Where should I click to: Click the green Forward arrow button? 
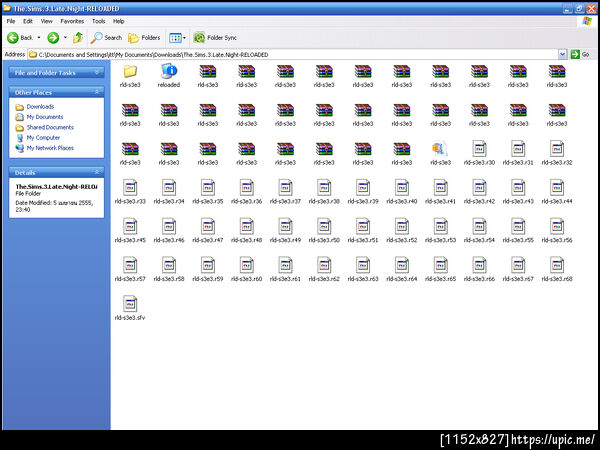coord(53,38)
